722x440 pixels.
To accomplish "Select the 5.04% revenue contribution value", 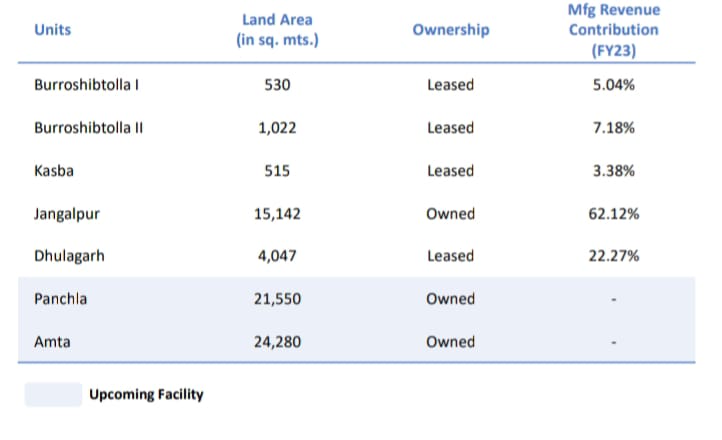I will click(616, 85).
